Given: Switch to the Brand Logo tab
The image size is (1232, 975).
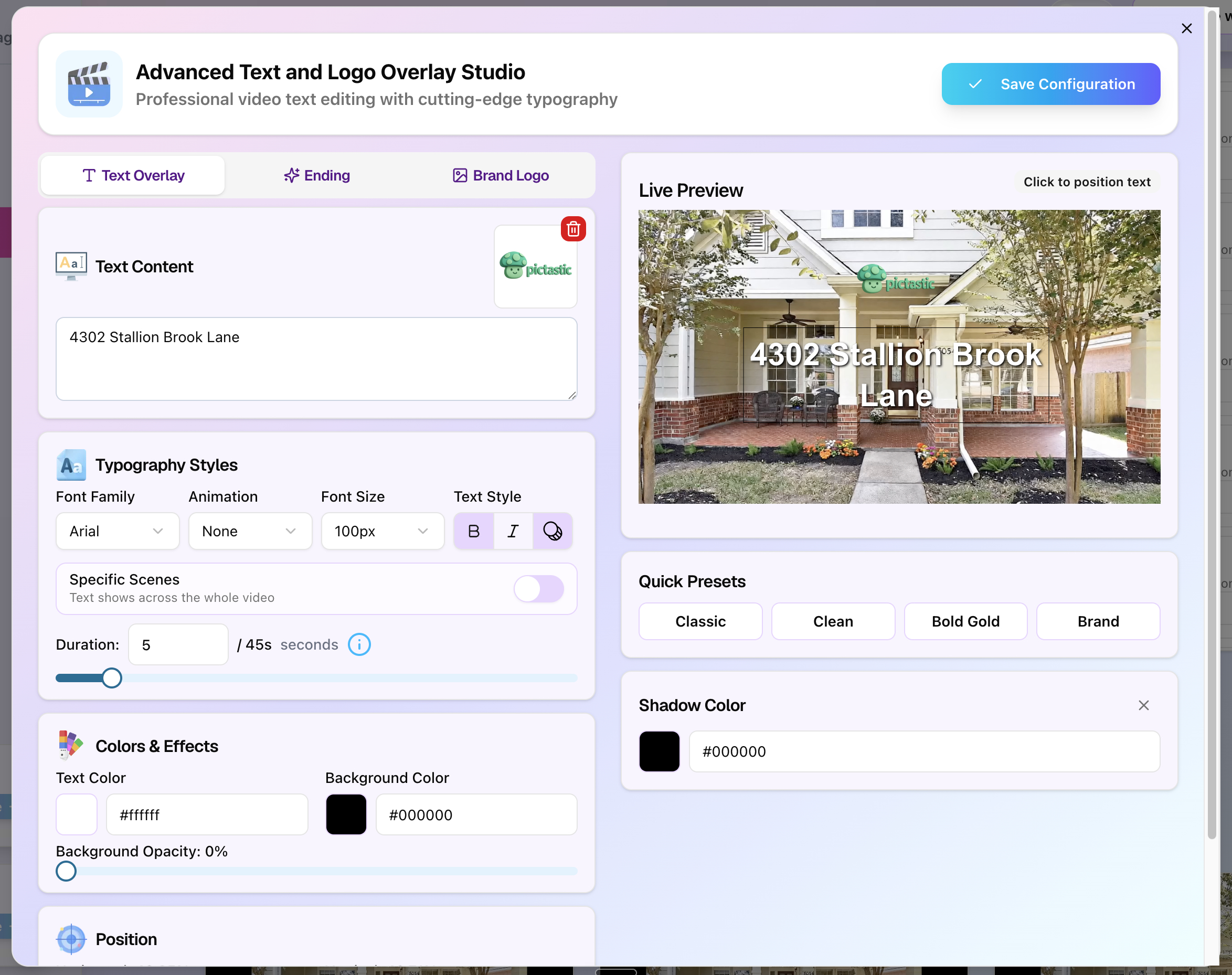Looking at the screenshot, I should click(x=501, y=175).
